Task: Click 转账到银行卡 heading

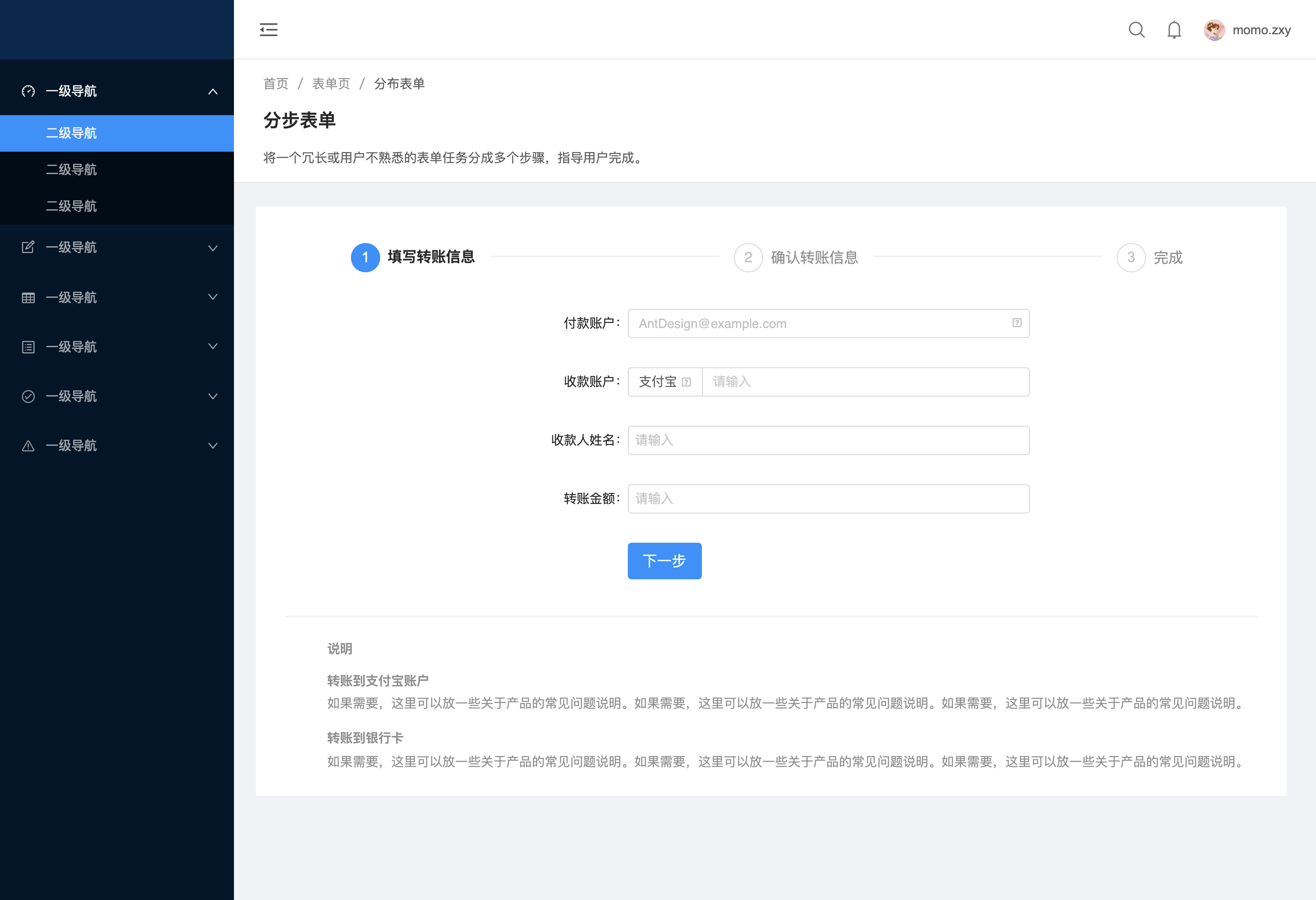Action: click(365, 737)
